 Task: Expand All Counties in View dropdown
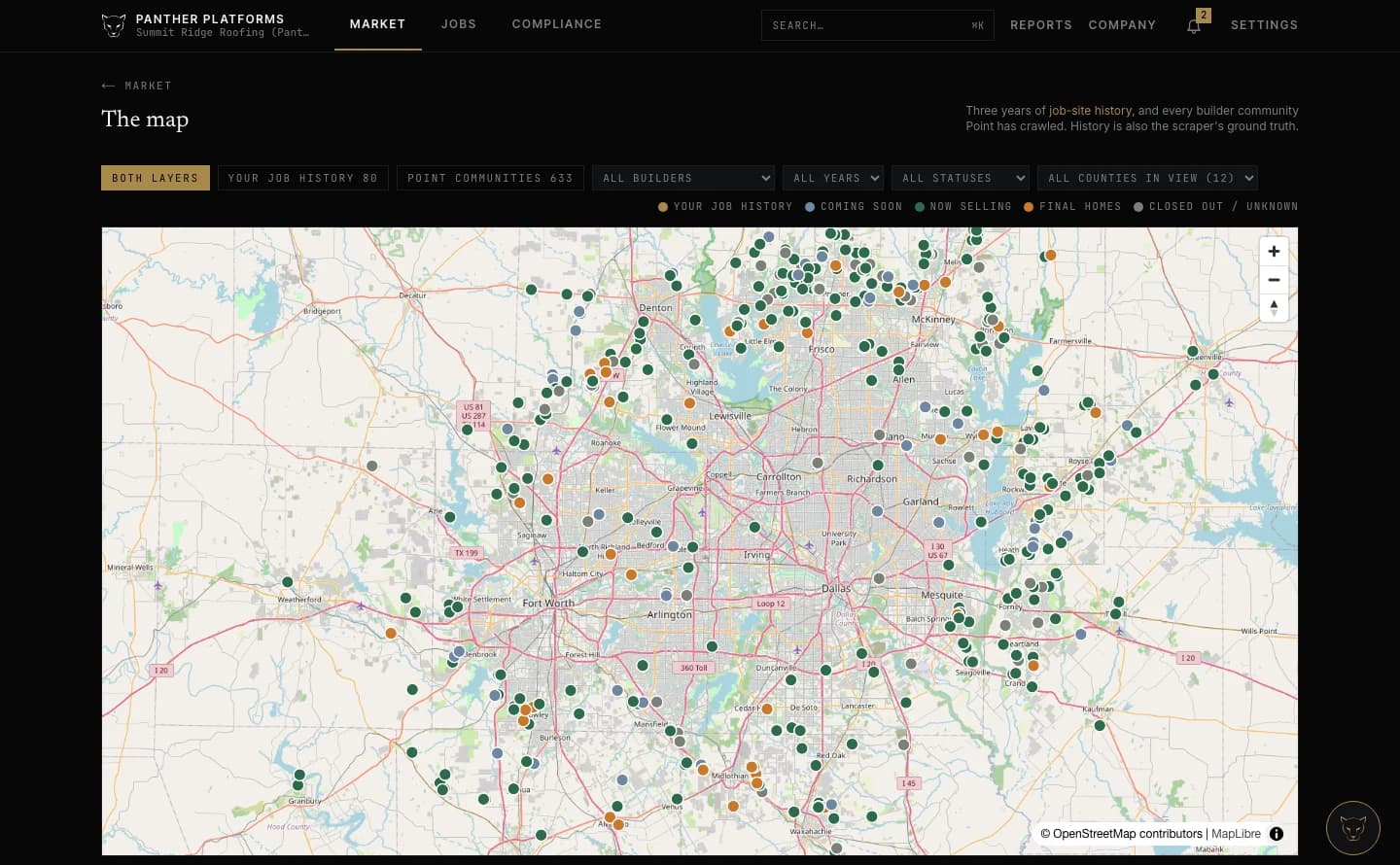1147,178
